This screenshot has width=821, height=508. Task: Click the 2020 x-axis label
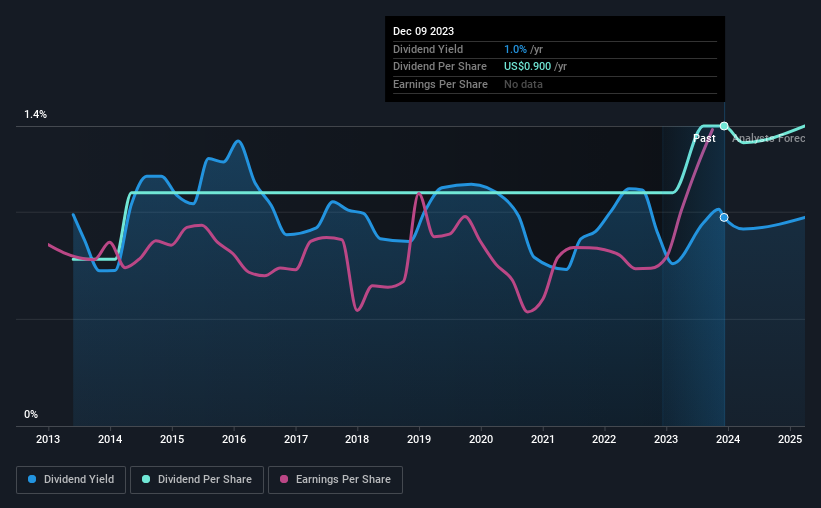pyautogui.click(x=481, y=439)
